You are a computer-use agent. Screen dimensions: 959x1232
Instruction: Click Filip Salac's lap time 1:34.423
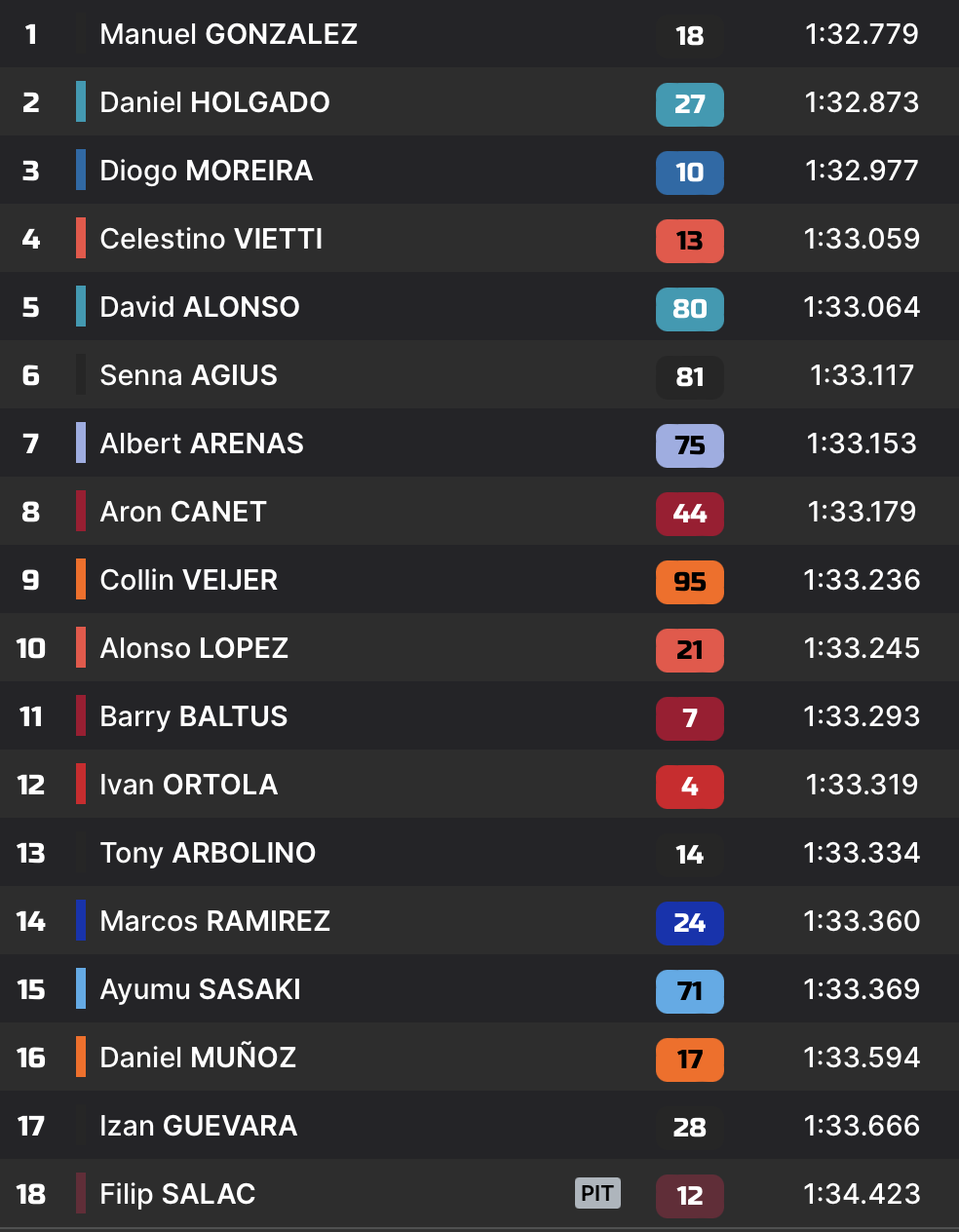click(862, 1194)
